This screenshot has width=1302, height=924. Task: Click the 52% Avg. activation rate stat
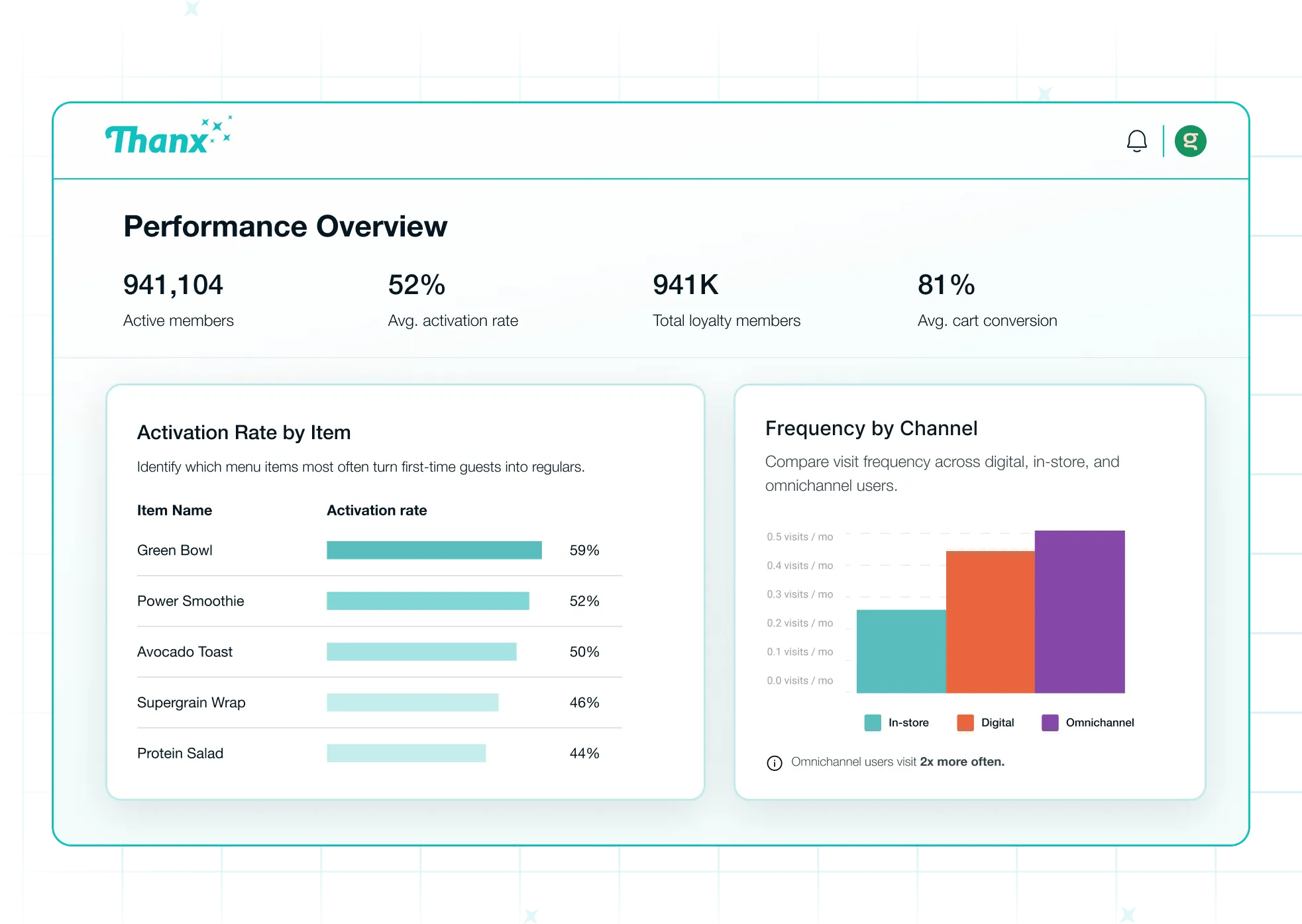417,285
